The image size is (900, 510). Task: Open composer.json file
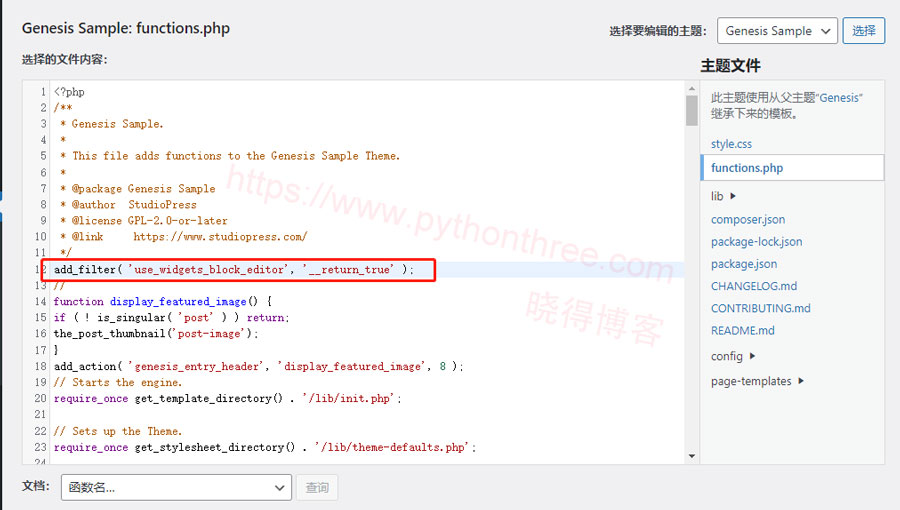coord(748,220)
